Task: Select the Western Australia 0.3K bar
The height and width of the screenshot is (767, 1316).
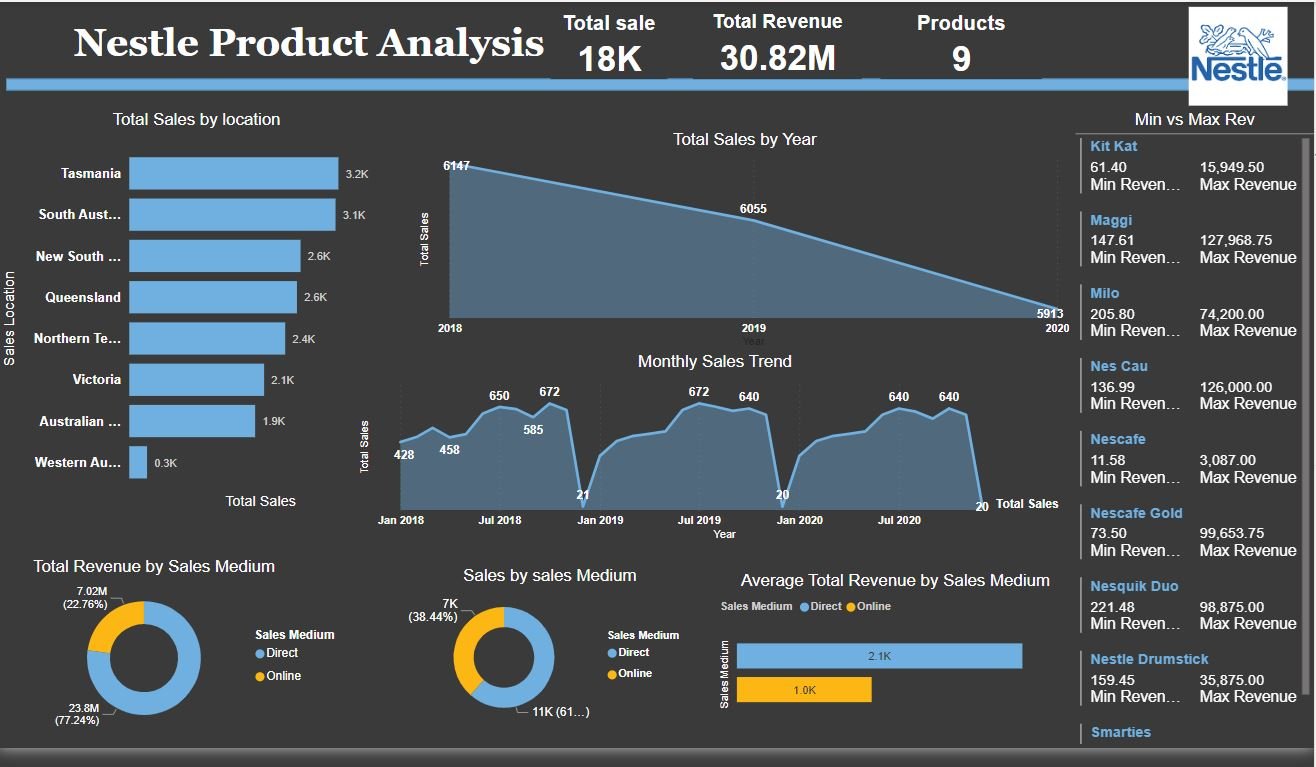Action: 138,462
